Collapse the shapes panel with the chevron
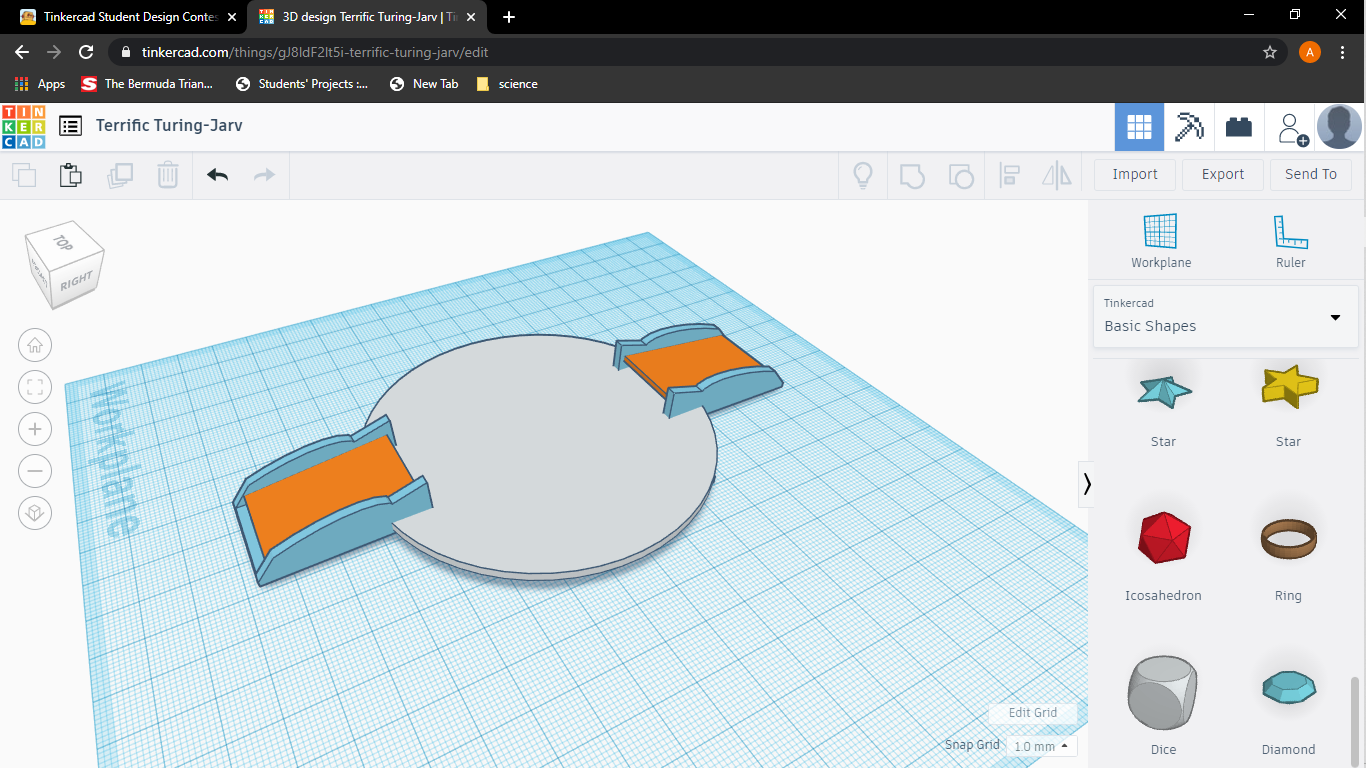Screen dimensions: 1366x768 coord(1086,484)
